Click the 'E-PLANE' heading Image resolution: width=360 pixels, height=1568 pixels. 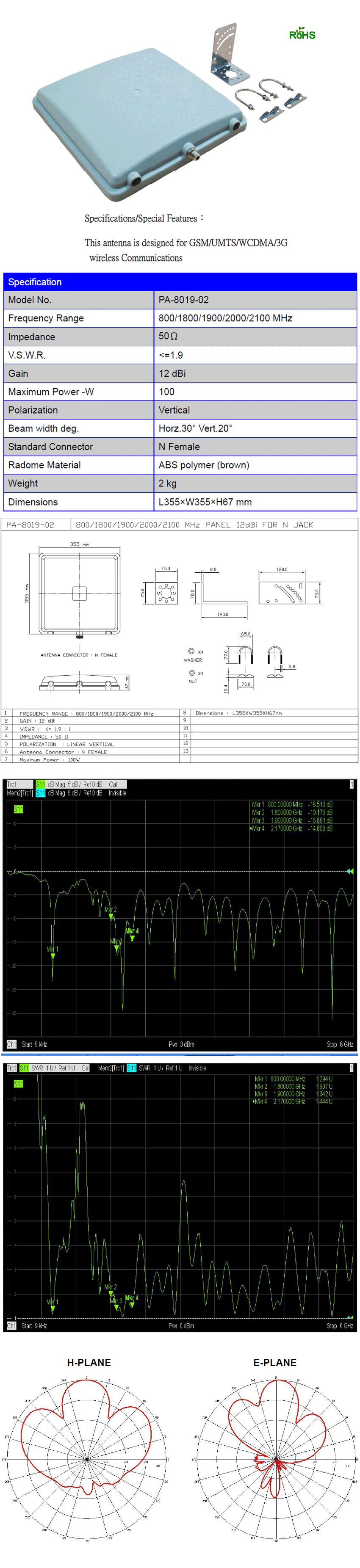pos(275,1362)
